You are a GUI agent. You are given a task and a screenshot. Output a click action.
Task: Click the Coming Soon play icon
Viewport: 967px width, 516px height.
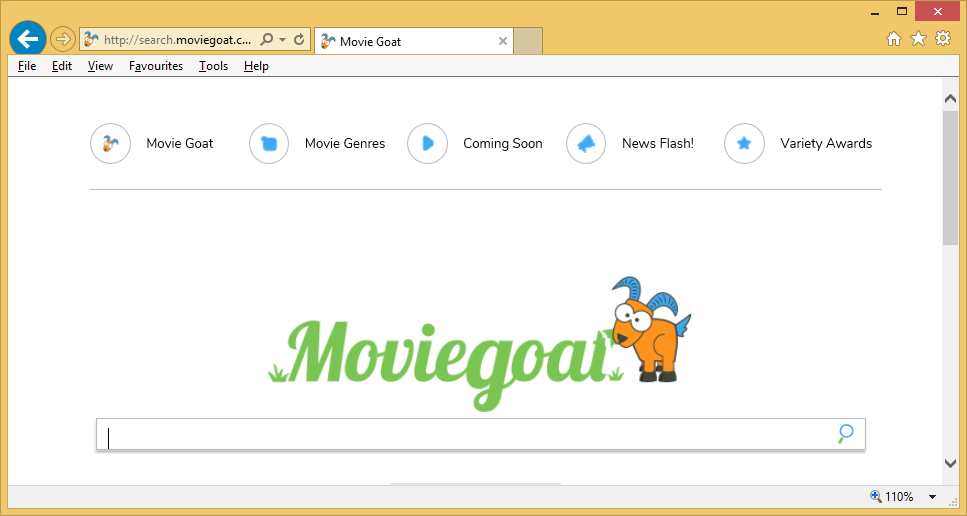pos(427,144)
